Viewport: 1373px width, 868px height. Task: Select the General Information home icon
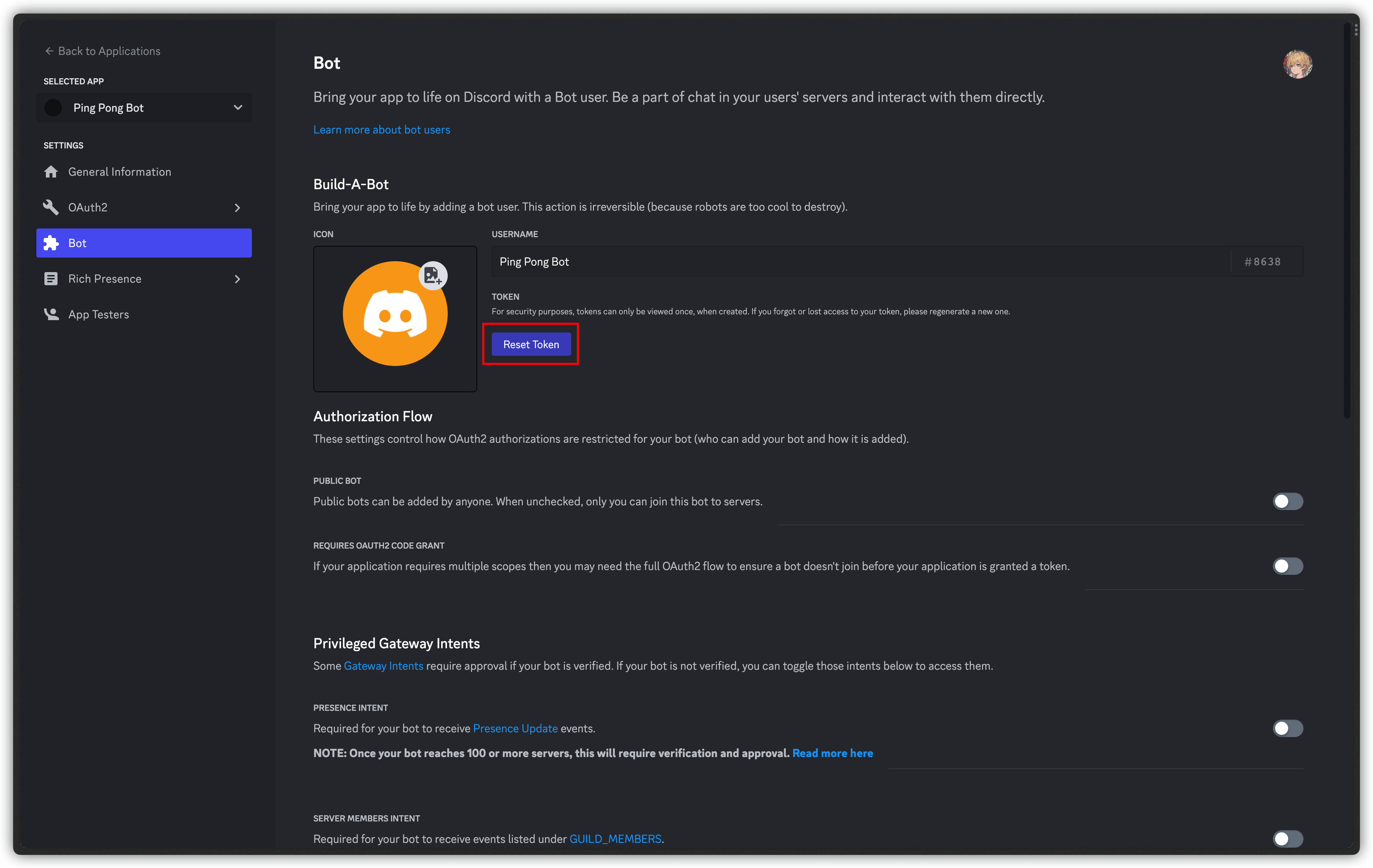coord(51,172)
